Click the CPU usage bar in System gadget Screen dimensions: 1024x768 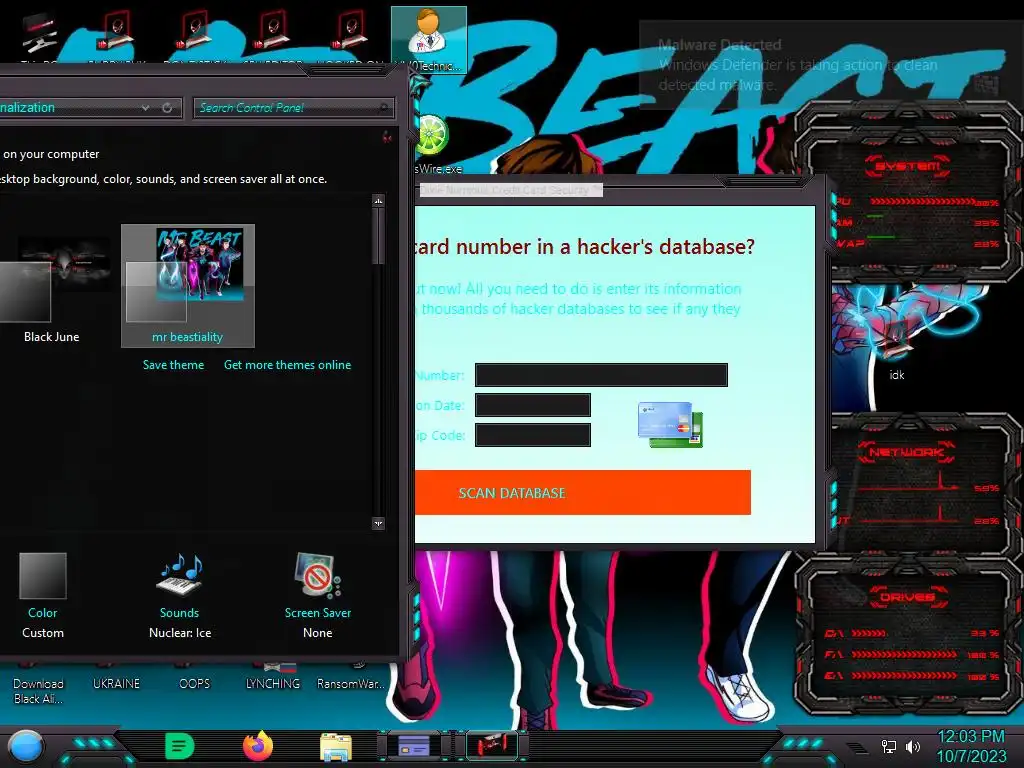tap(923, 202)
